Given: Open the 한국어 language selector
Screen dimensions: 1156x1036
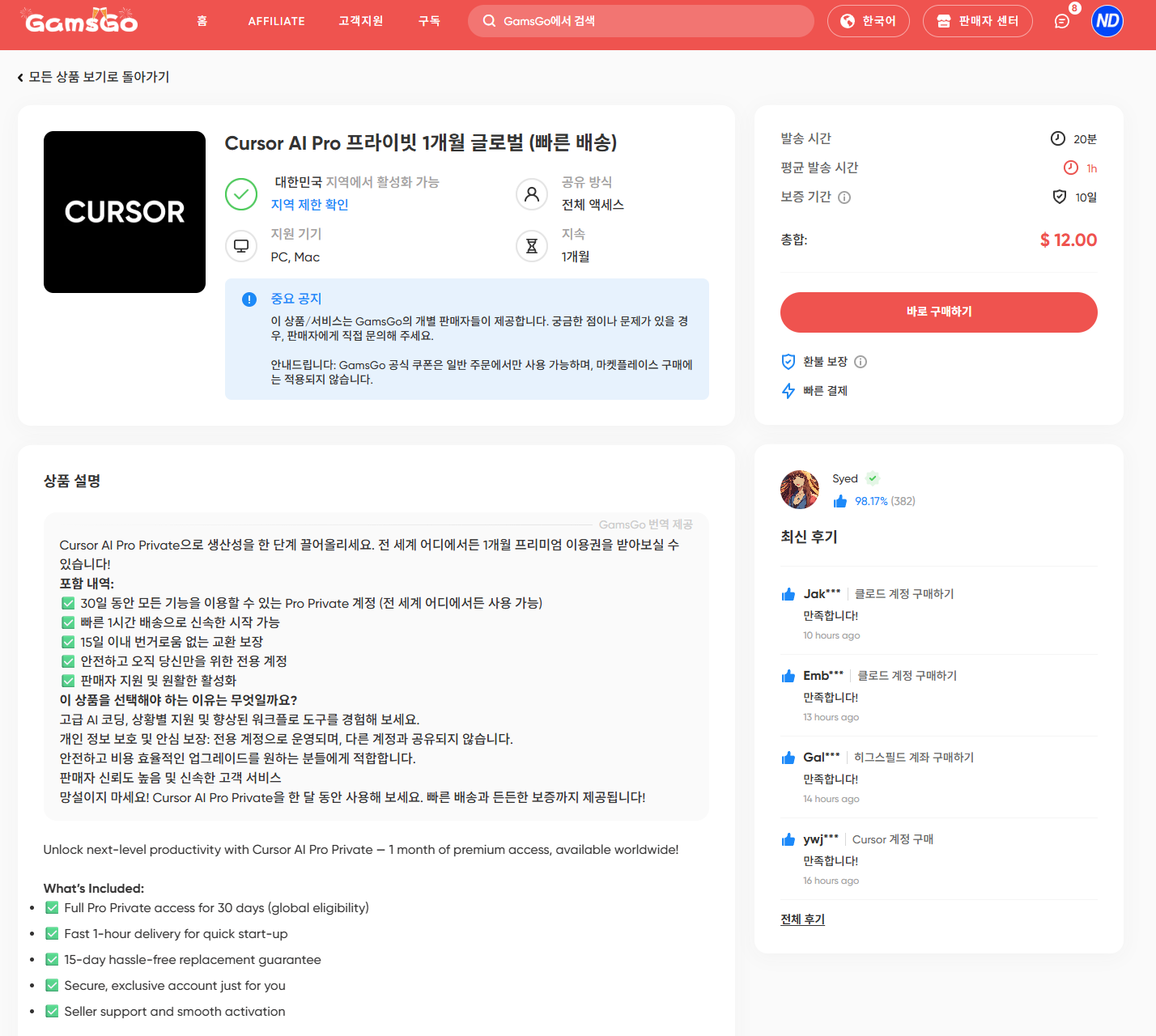Looking at the screenshot, I should [x=868, y=21].
